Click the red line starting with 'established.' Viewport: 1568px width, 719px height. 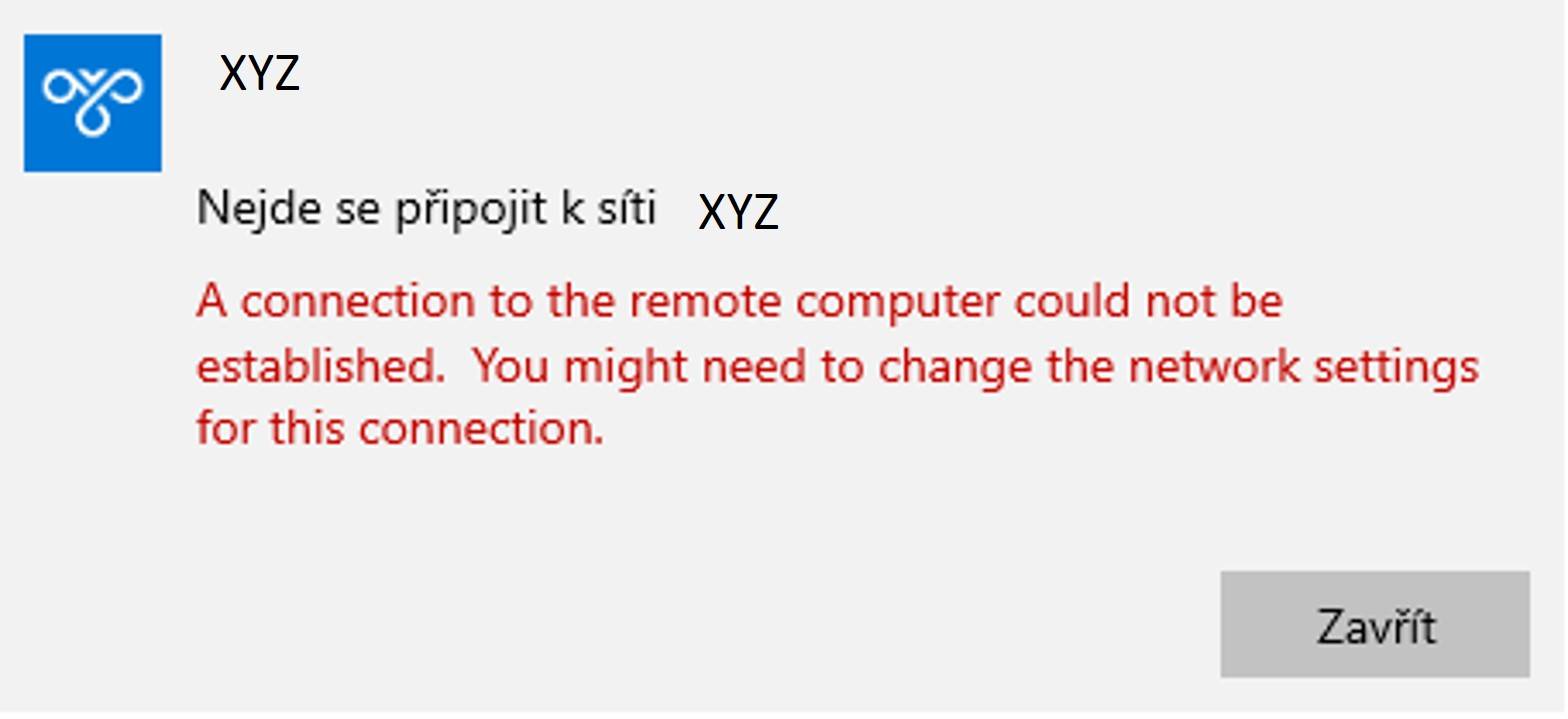pyautogui.click(x=838, y=366)
